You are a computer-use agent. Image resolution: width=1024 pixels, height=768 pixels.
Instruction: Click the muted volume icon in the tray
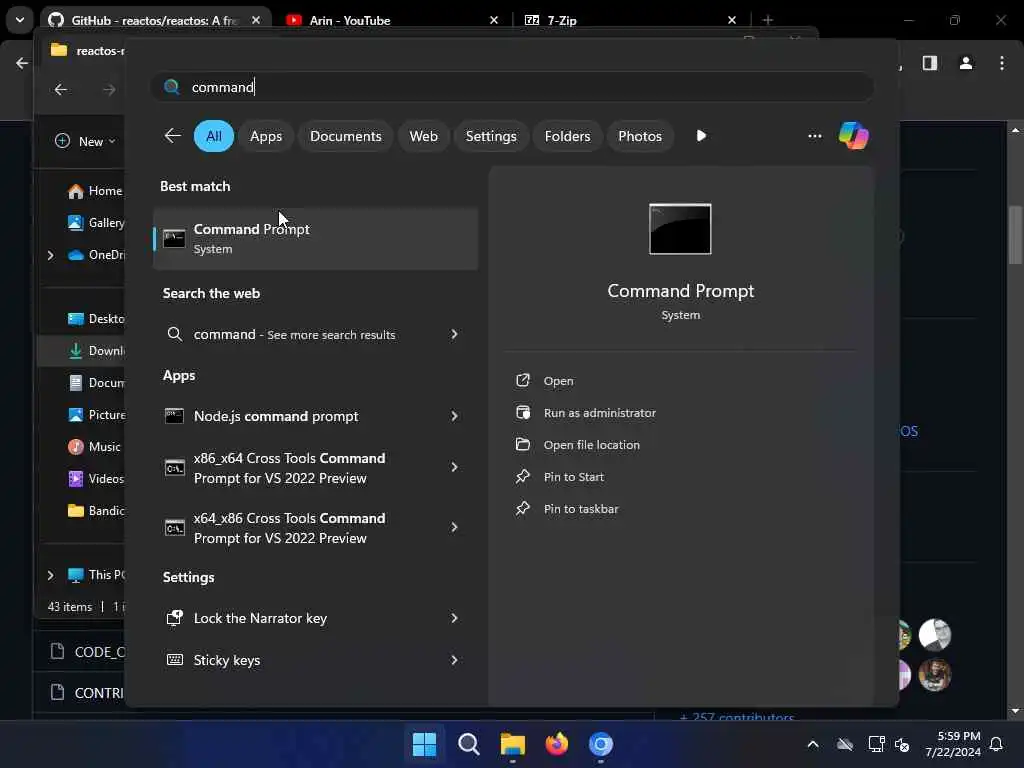(x=902, y=744)
